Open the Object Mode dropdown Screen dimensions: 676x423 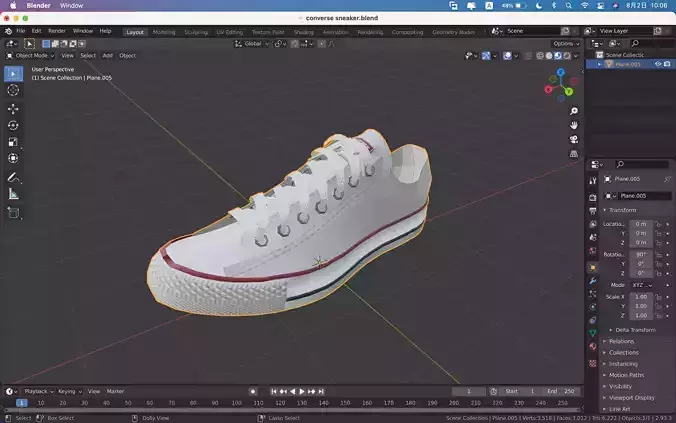30,56
